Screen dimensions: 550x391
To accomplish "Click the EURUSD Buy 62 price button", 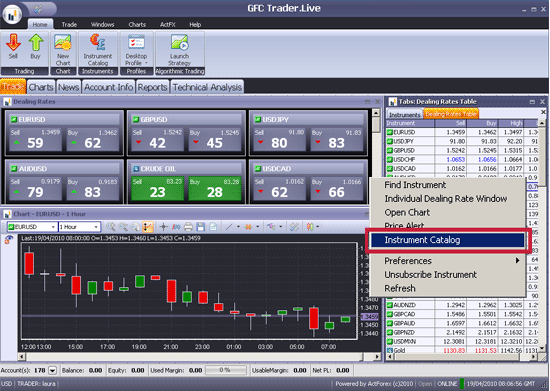I will [x=93, y=140].
